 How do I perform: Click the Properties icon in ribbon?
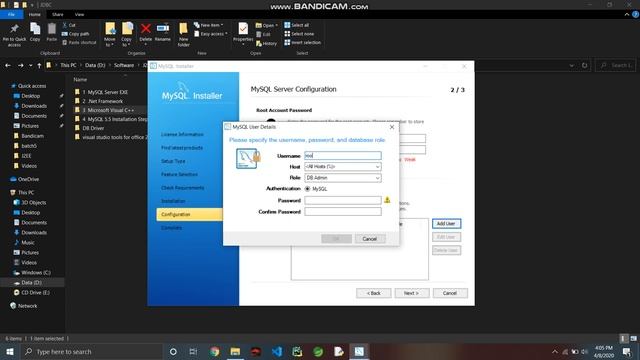click(x=243, y=29)
